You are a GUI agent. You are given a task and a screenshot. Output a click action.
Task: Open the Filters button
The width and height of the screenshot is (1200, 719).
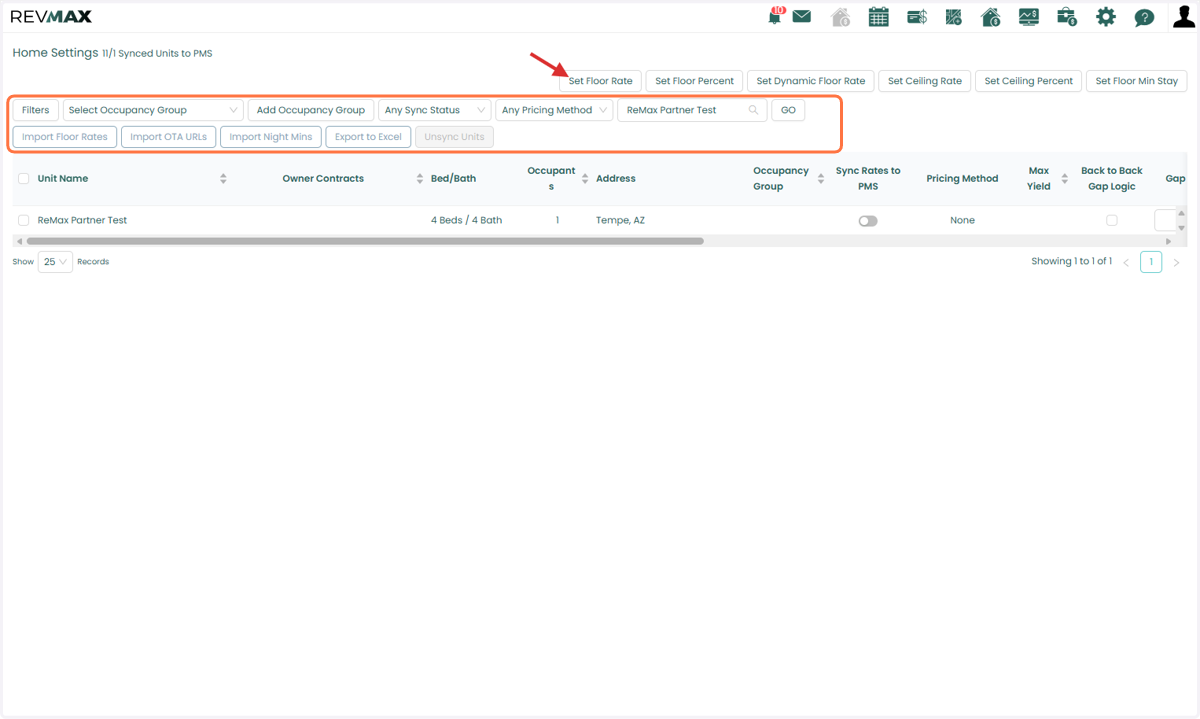coord(36,110)
